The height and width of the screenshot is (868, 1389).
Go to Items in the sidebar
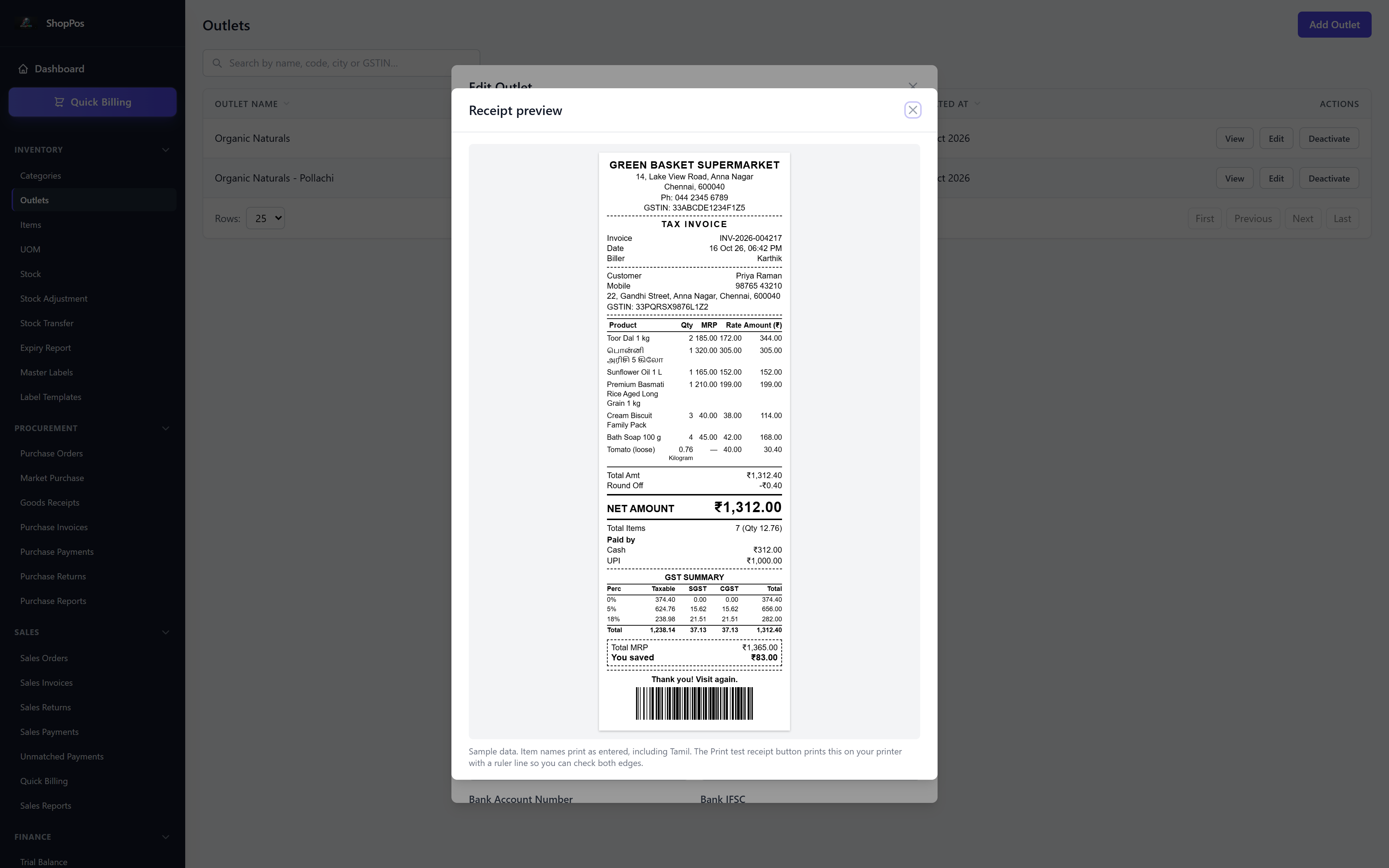[94, 225]
